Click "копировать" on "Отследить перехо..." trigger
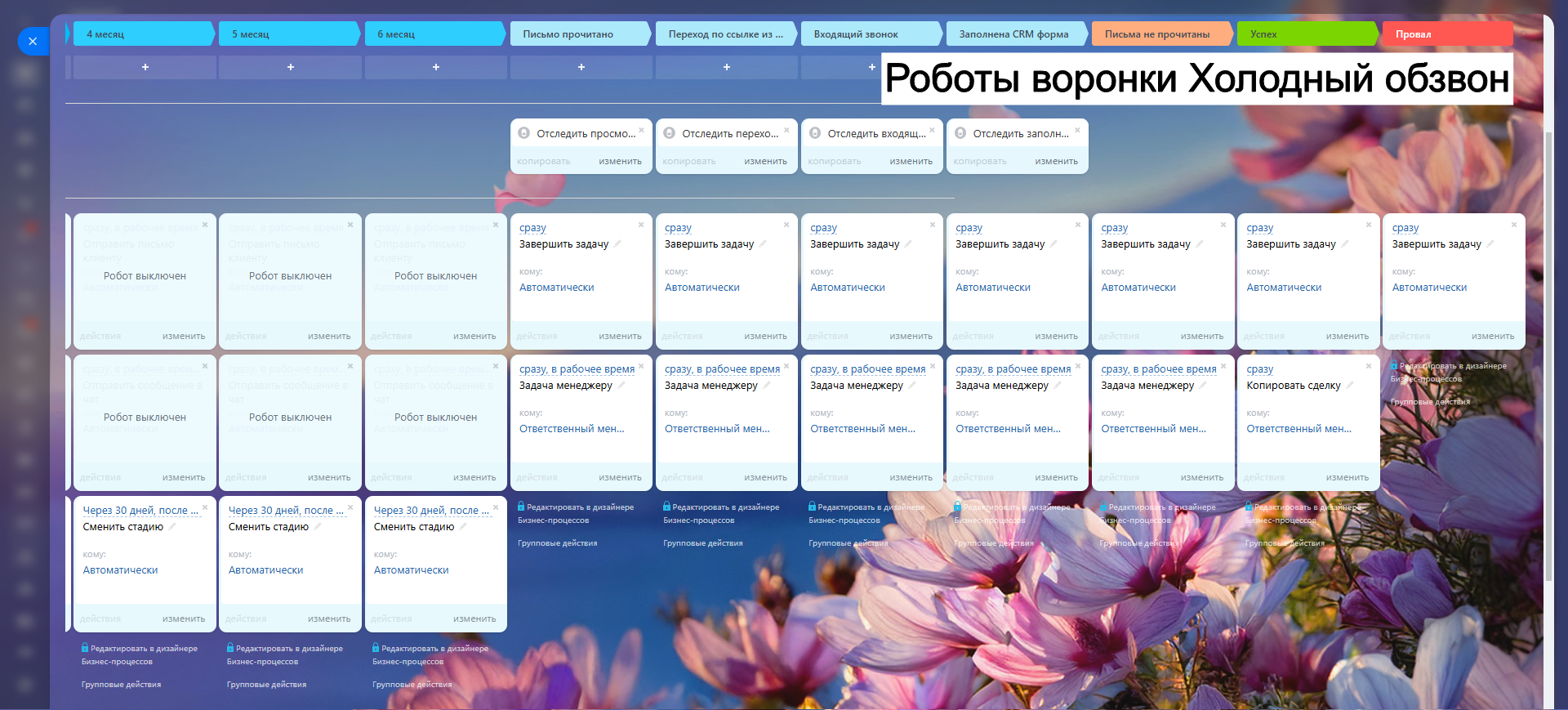The image size is (1568, 710). point(689,162)
